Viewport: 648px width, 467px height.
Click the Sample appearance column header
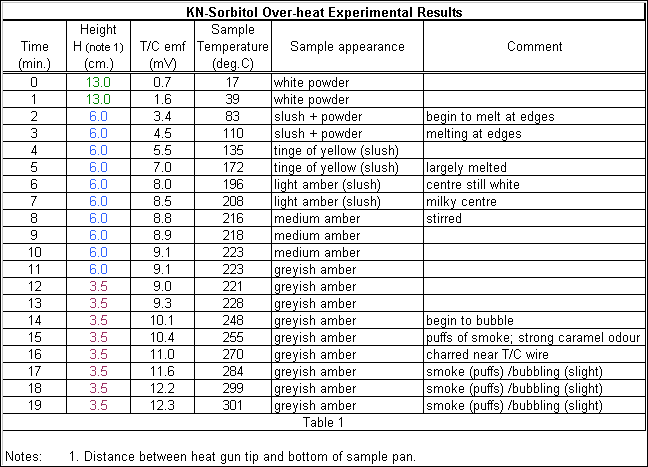(347, 47)
